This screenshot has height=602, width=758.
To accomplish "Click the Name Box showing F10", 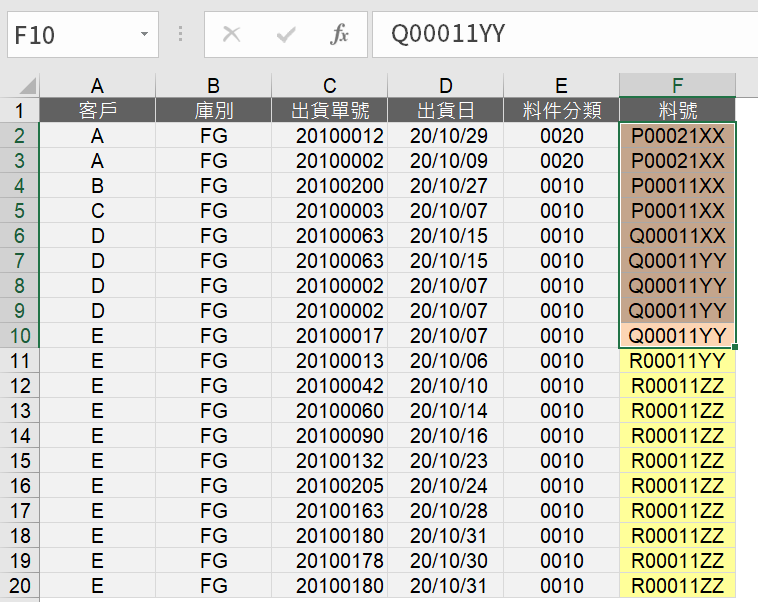I will (83, 35).
